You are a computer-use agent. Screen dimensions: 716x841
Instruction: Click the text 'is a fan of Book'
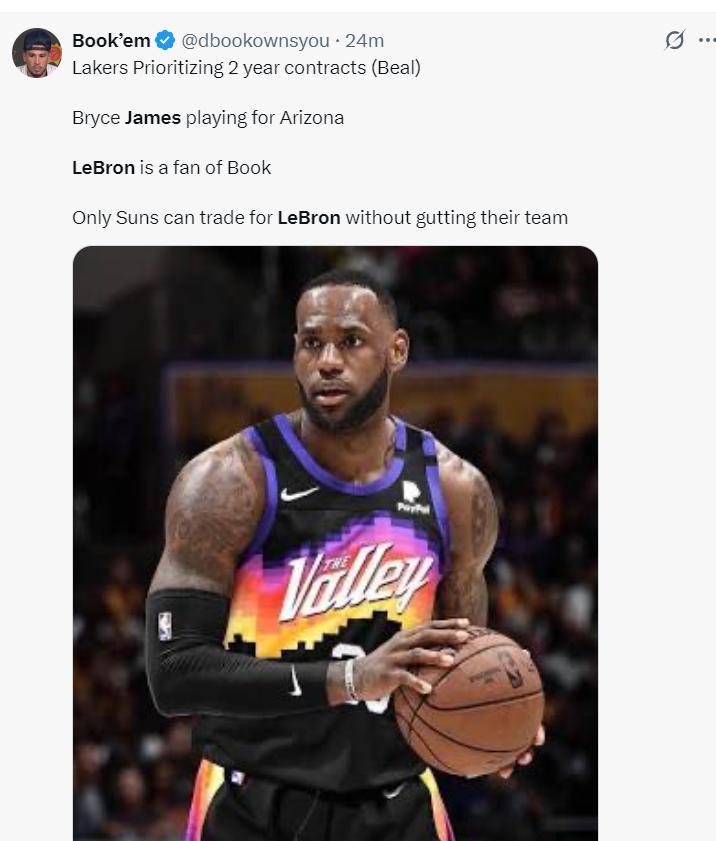click(x=205, y=168)
